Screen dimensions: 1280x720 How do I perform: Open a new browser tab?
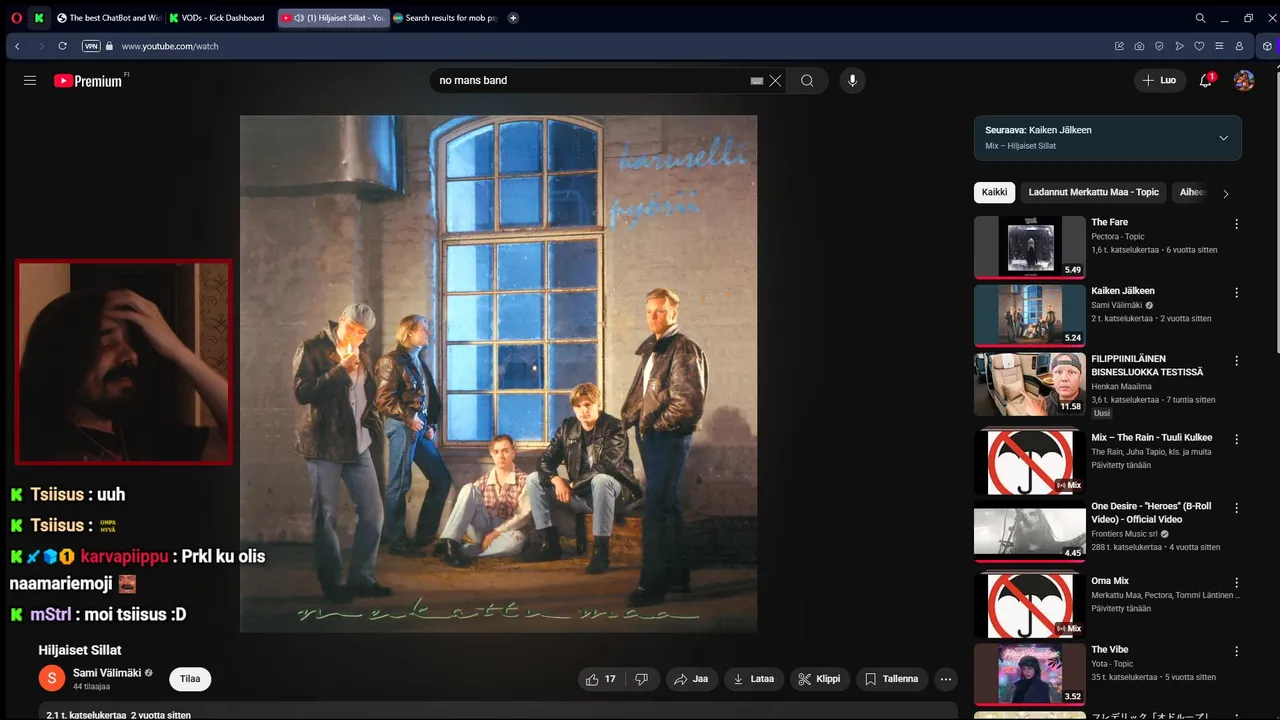[513, 18]
